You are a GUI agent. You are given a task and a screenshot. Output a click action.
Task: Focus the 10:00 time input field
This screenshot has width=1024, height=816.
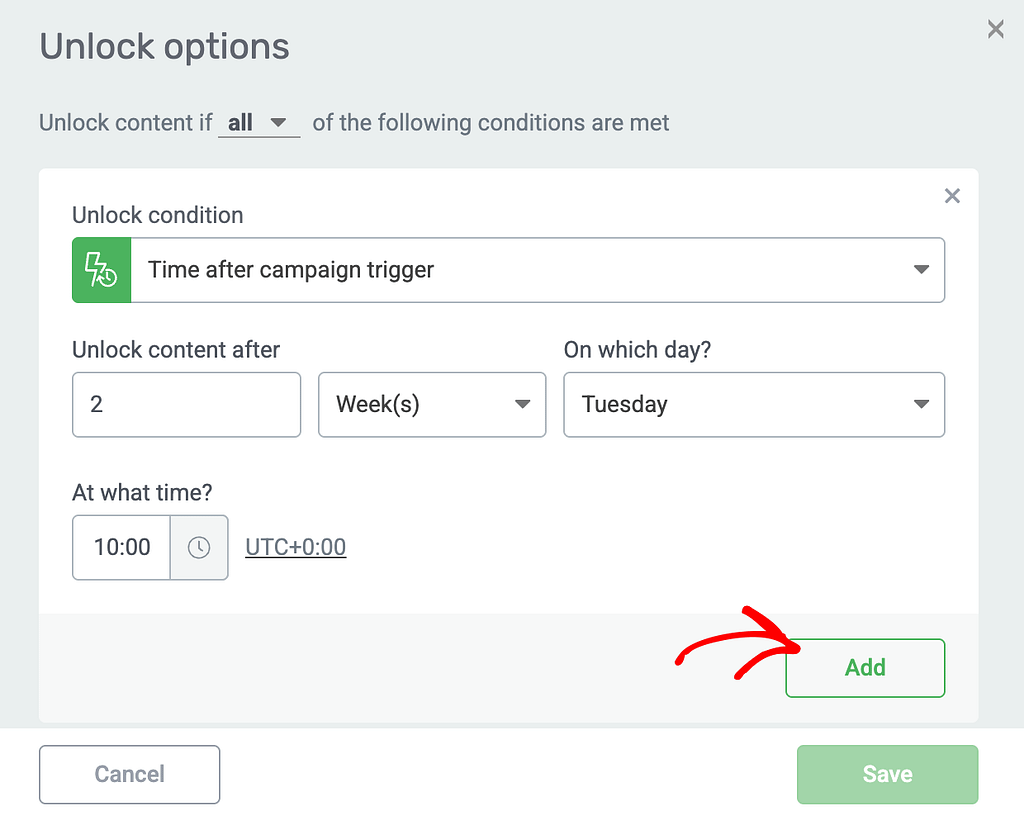(121, 547)
